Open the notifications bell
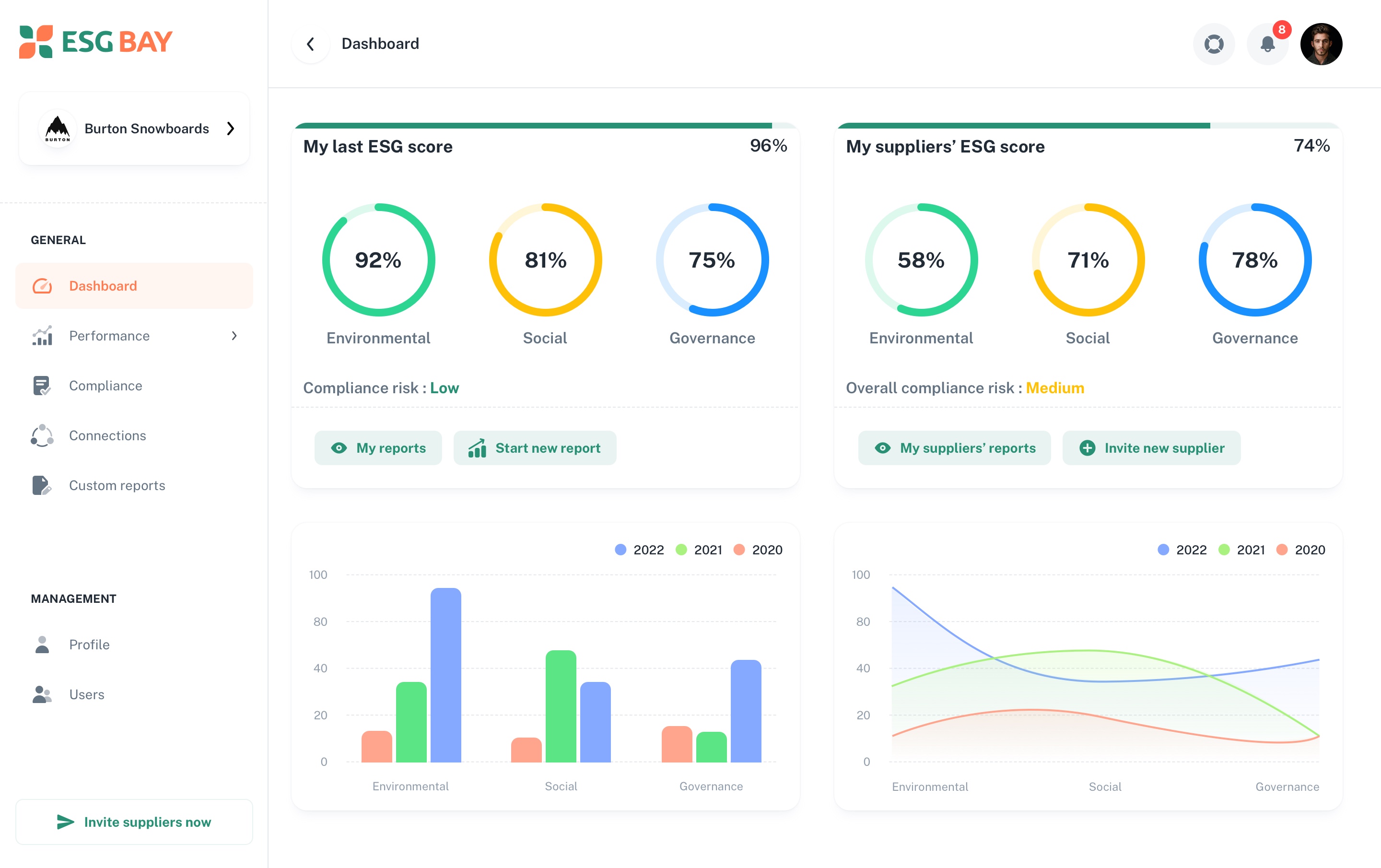 click(x=1267, y=44)
